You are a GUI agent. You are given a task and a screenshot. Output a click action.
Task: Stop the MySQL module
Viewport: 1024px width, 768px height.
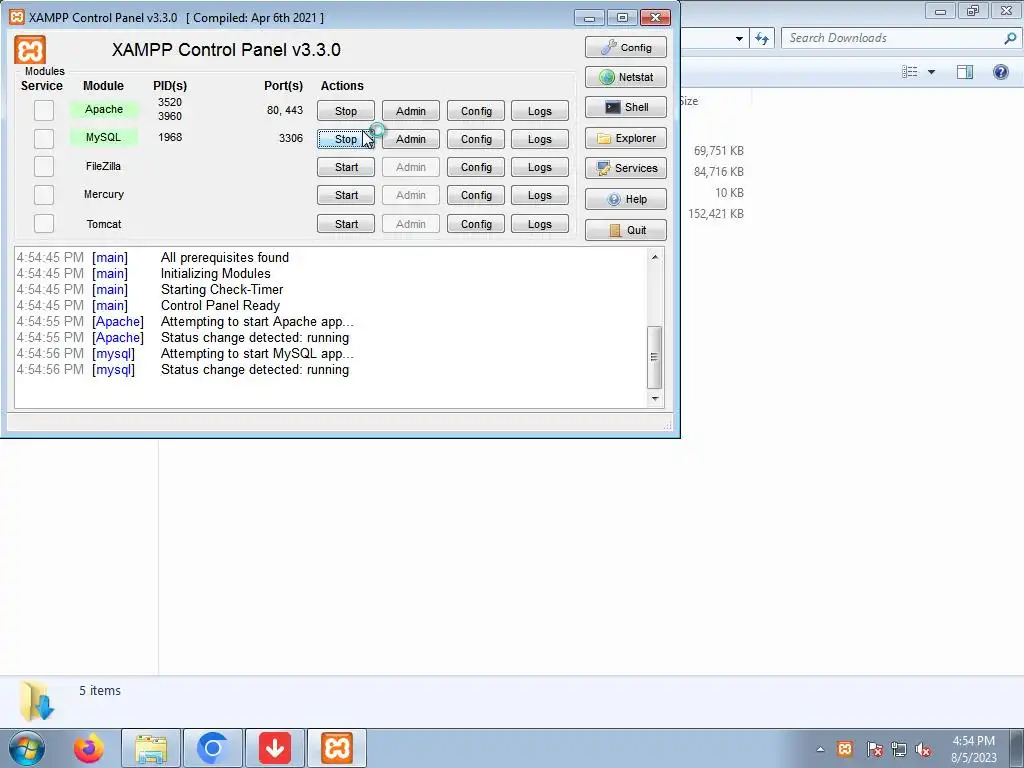pyautogui.click(x=345, y=139)
